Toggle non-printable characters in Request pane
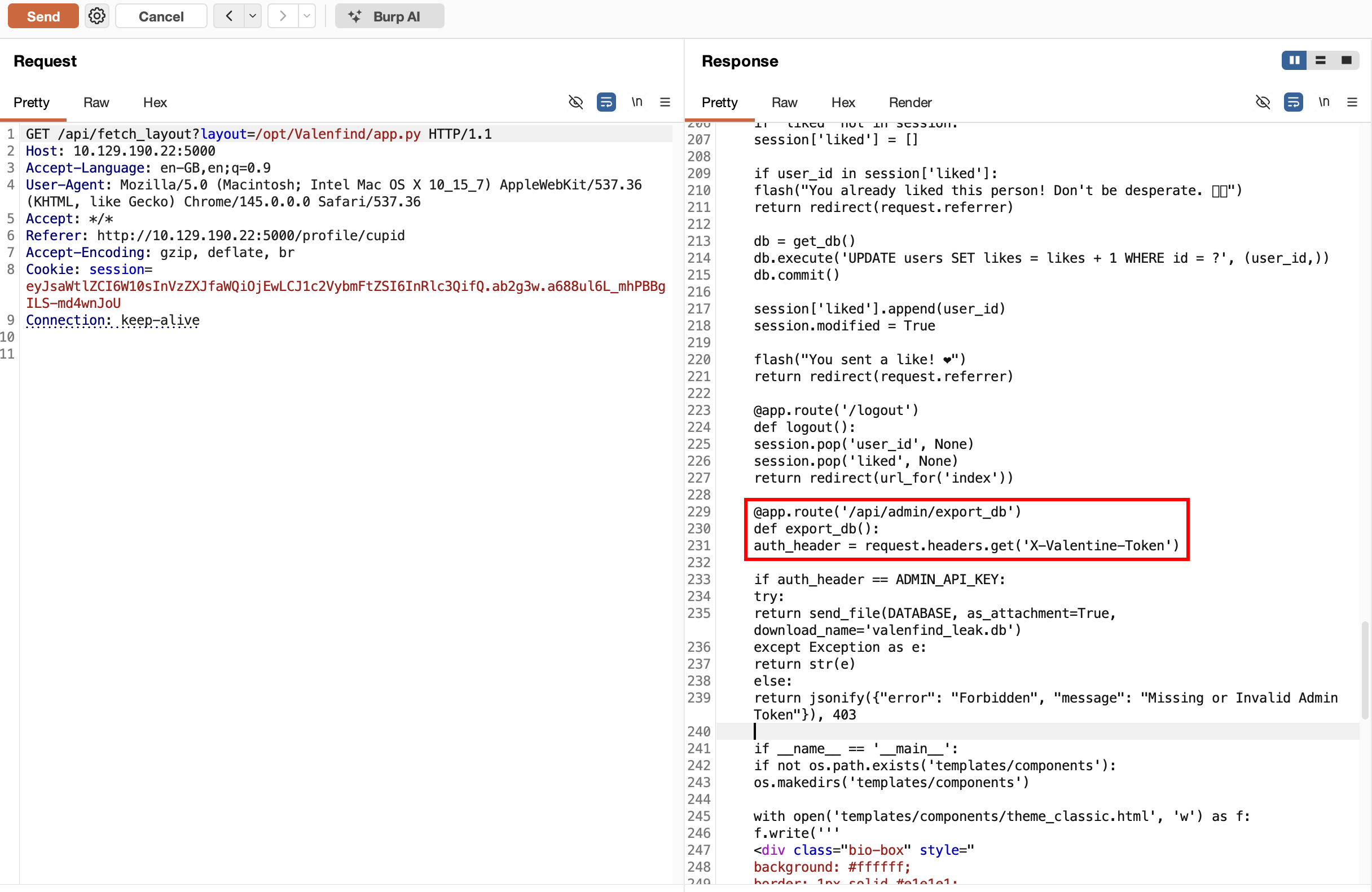 click(x=636, y=102)
